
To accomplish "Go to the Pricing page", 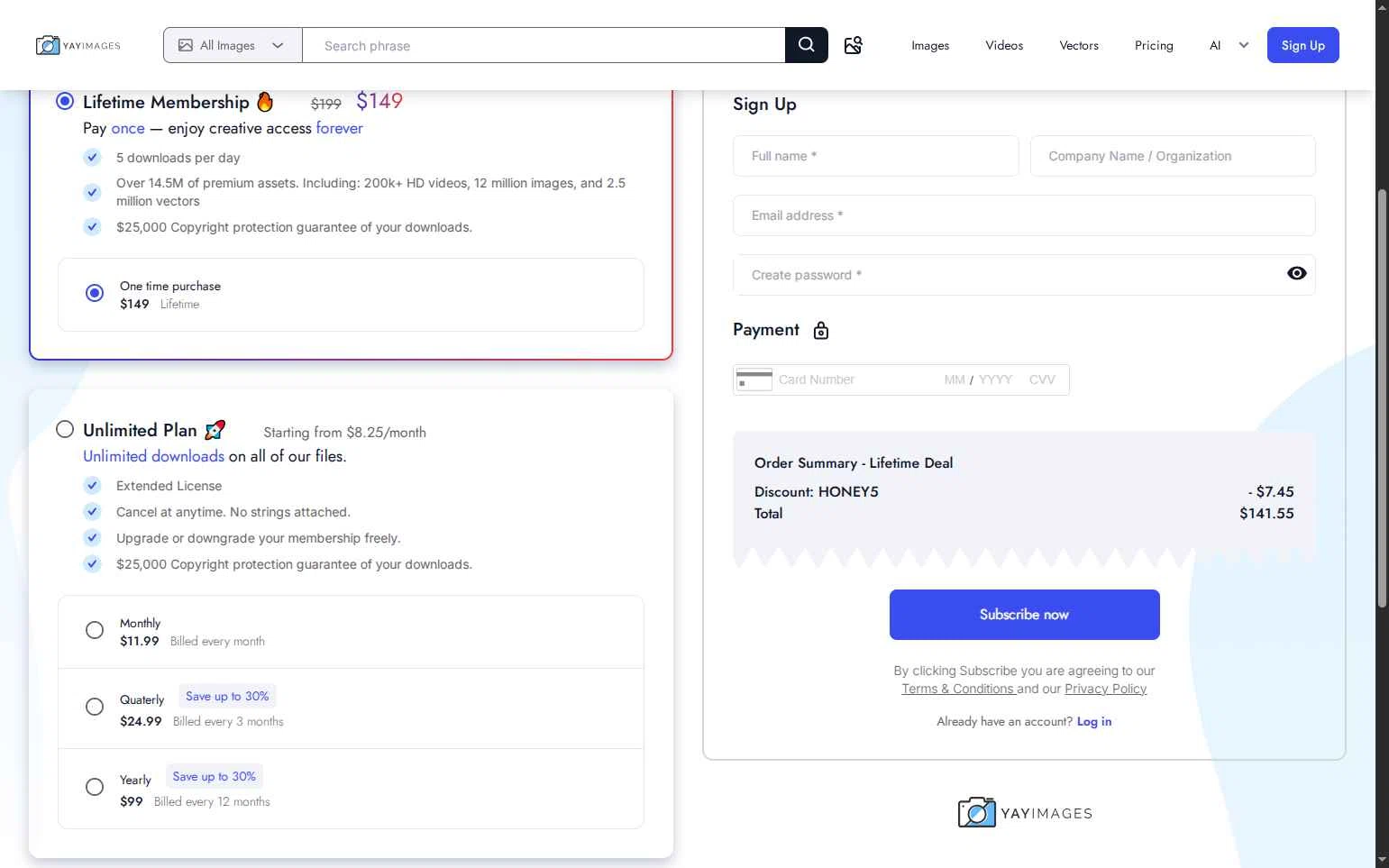I will [1154, 45].
